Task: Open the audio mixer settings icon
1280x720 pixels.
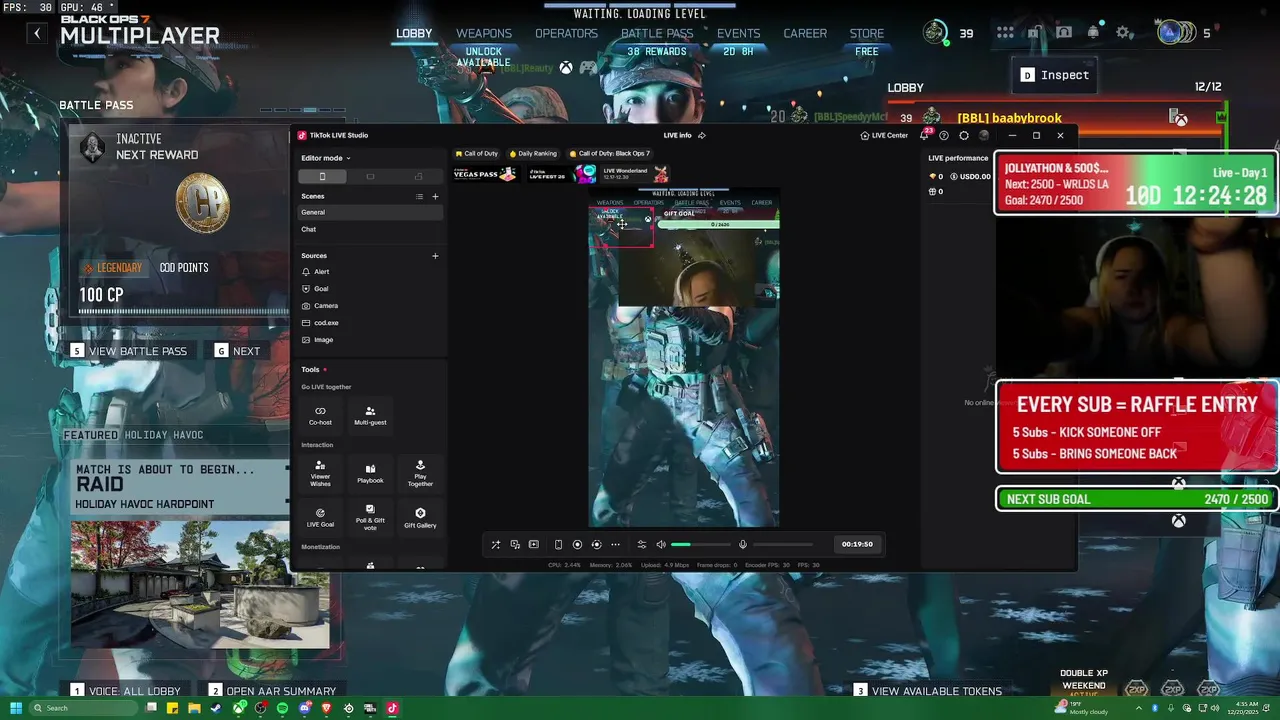Action: (x=642, y=545)
